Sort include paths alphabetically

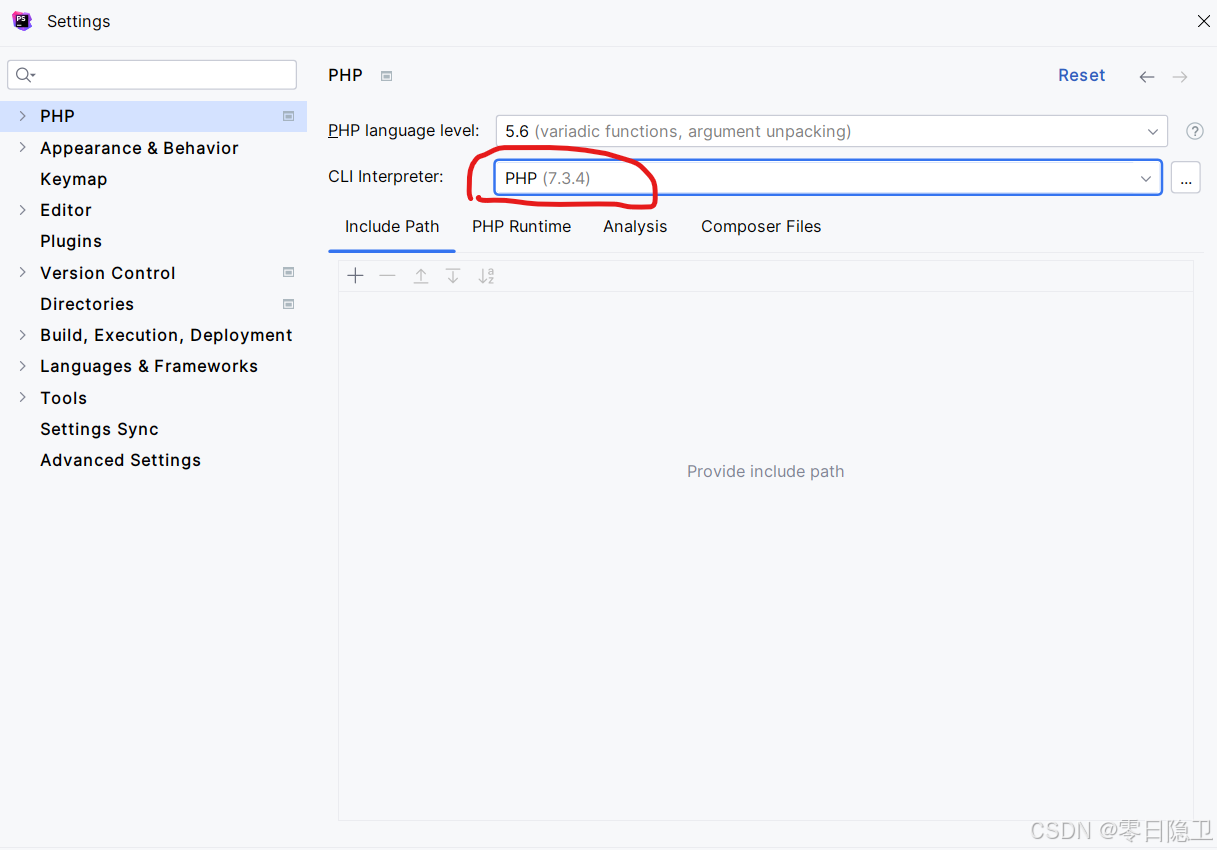tap(486, 276)
